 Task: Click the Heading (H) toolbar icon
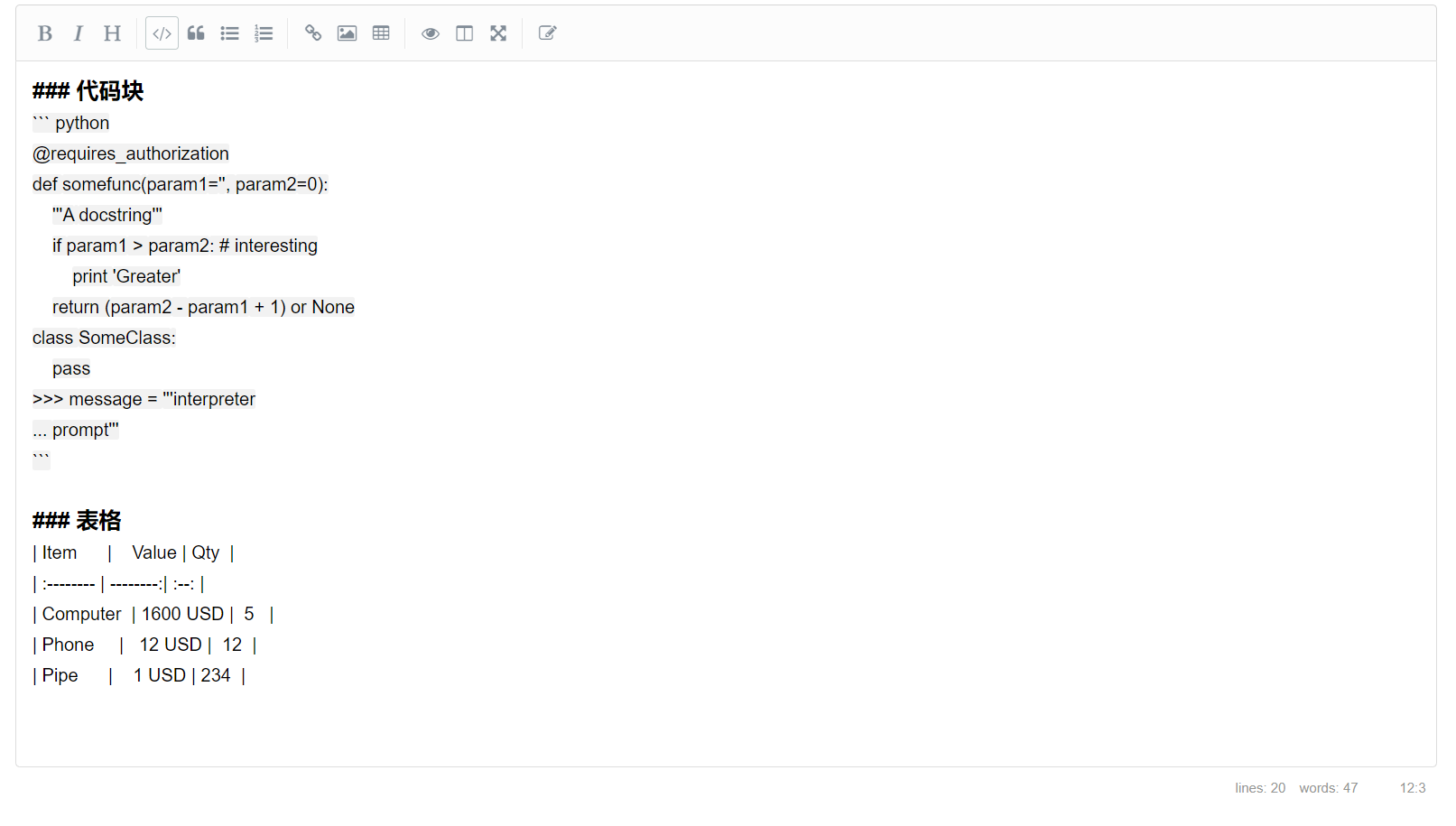coord(112,33)
